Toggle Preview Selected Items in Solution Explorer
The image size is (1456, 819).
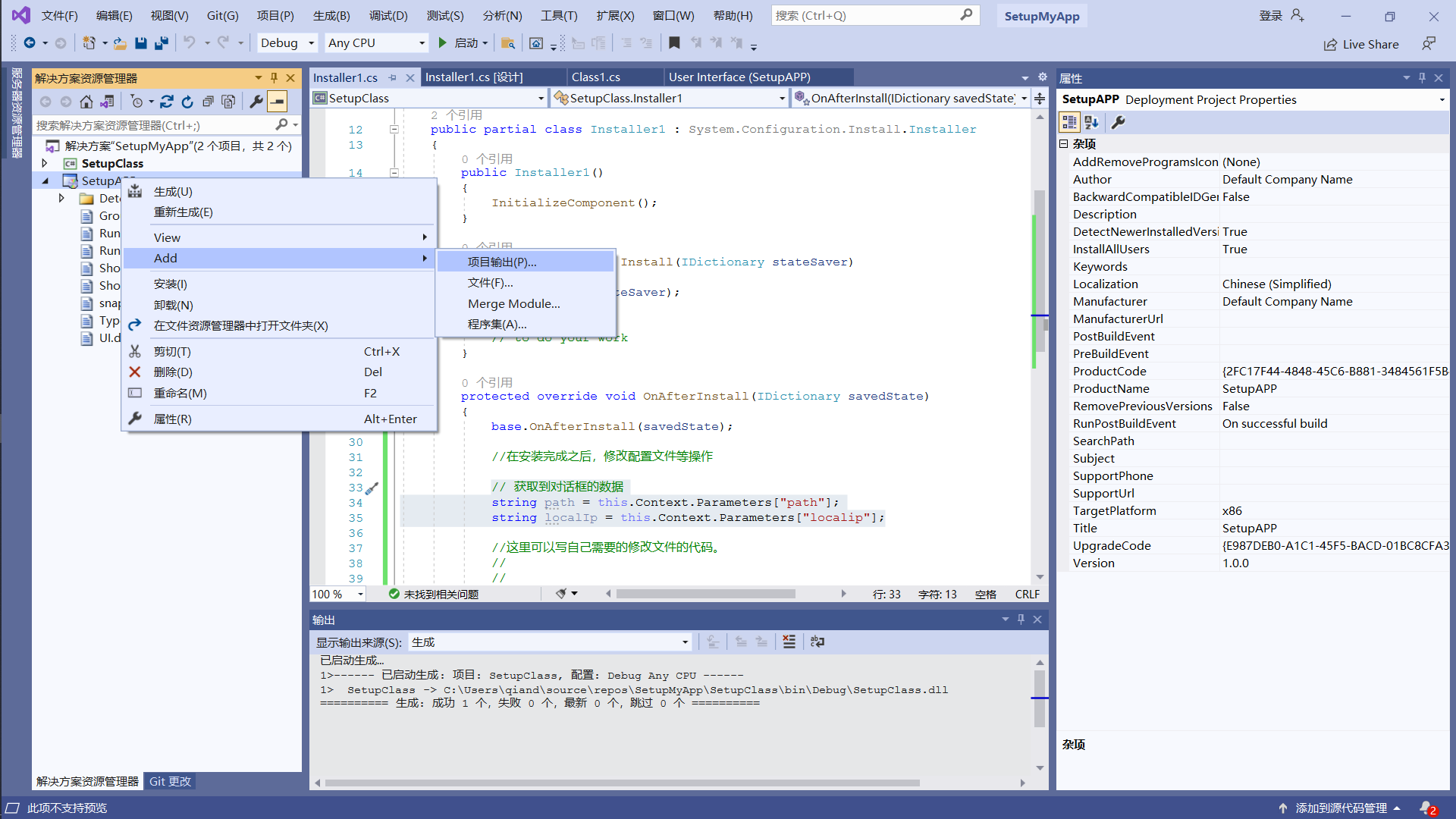(x=278, y=102)
